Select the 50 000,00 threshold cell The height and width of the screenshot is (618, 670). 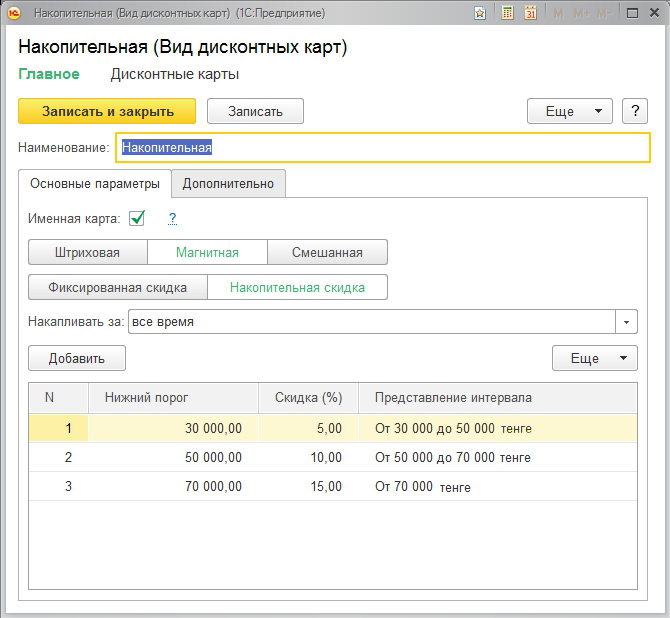pos(173,457)
